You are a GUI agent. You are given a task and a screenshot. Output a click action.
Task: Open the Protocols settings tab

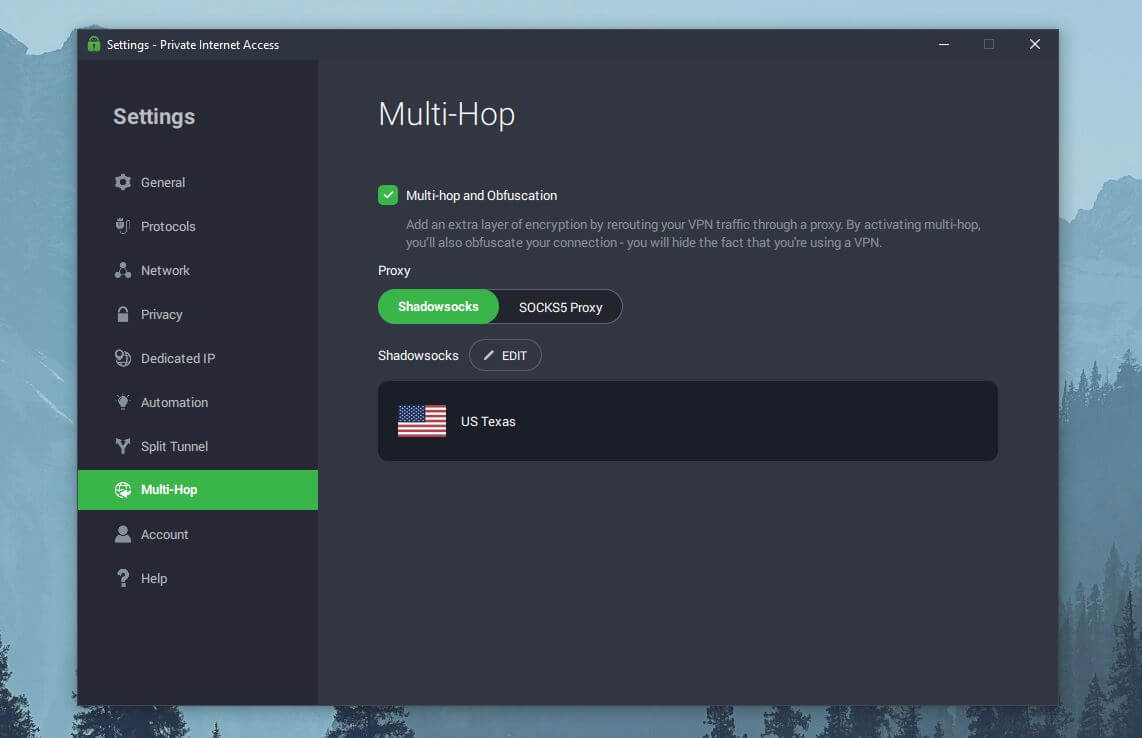(198, 226)
